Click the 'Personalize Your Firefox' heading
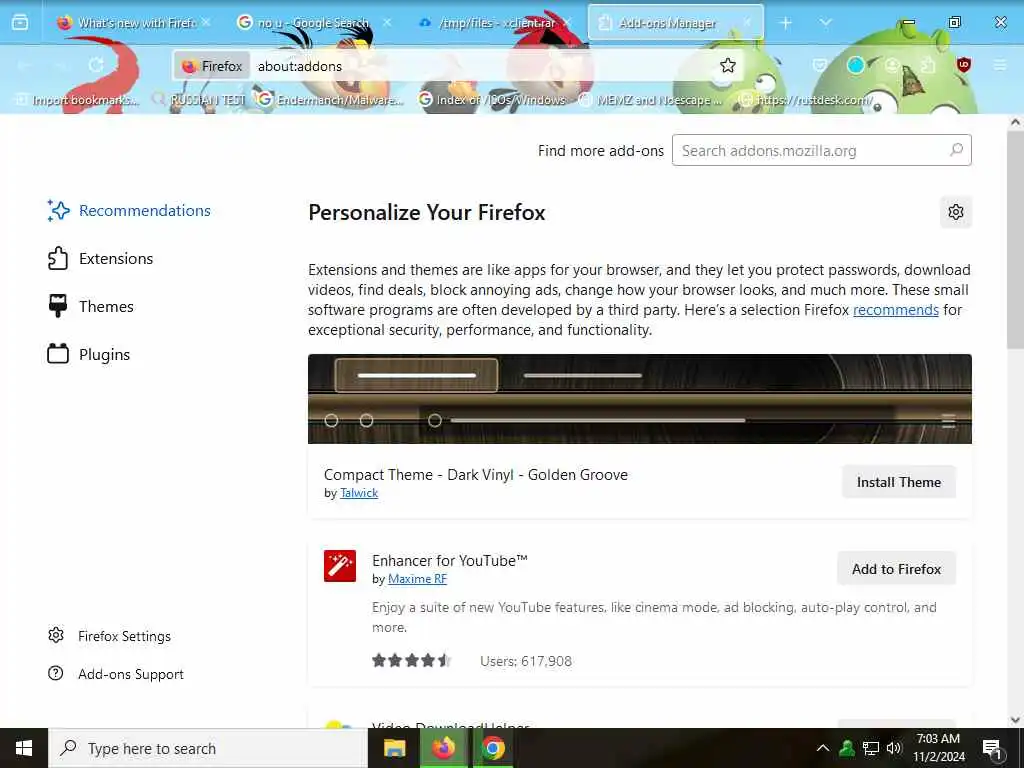The image size is (1024, 768). pos(426,212)
